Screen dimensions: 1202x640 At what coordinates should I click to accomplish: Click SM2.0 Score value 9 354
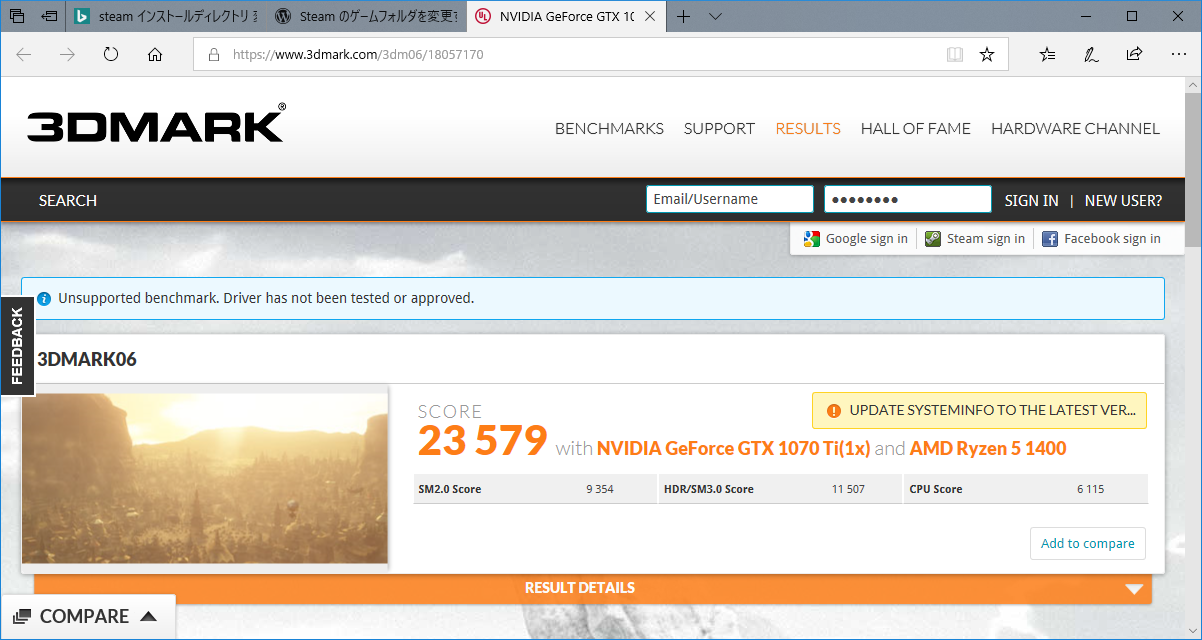[600, 489]
